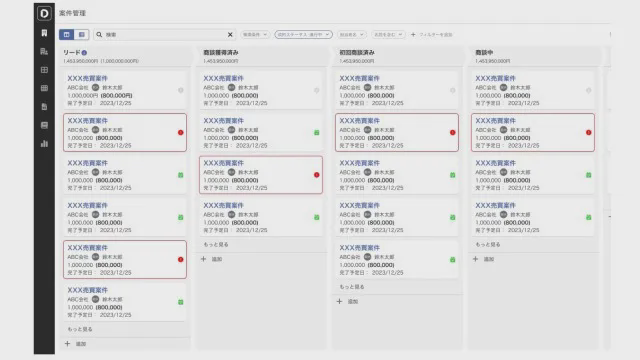Add a card via 追加 in 商談獲得済み
The width and height of the screenshot is (640, 360).
click(x=211, y=259)
